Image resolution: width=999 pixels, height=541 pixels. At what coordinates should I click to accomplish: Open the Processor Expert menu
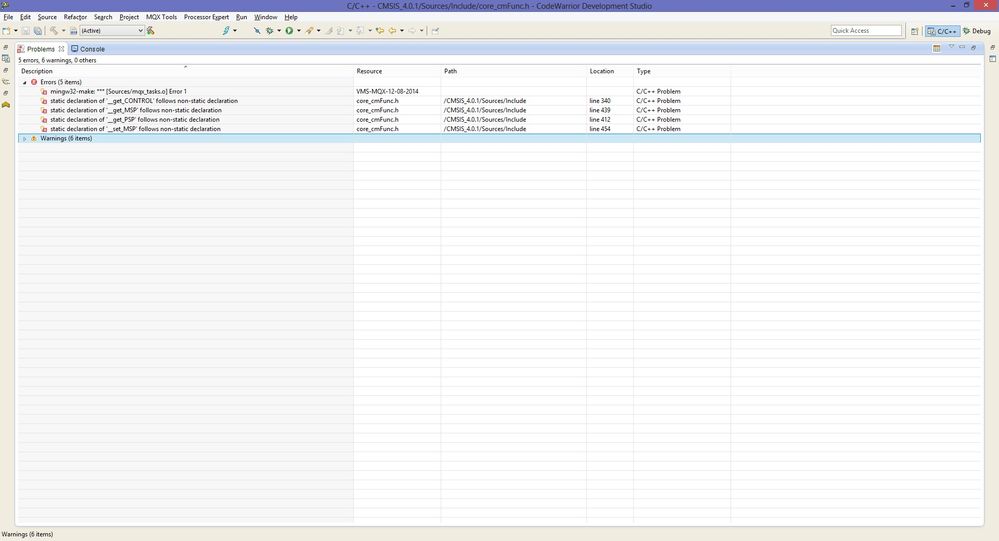pyautogui.click(x=206, y=17)
